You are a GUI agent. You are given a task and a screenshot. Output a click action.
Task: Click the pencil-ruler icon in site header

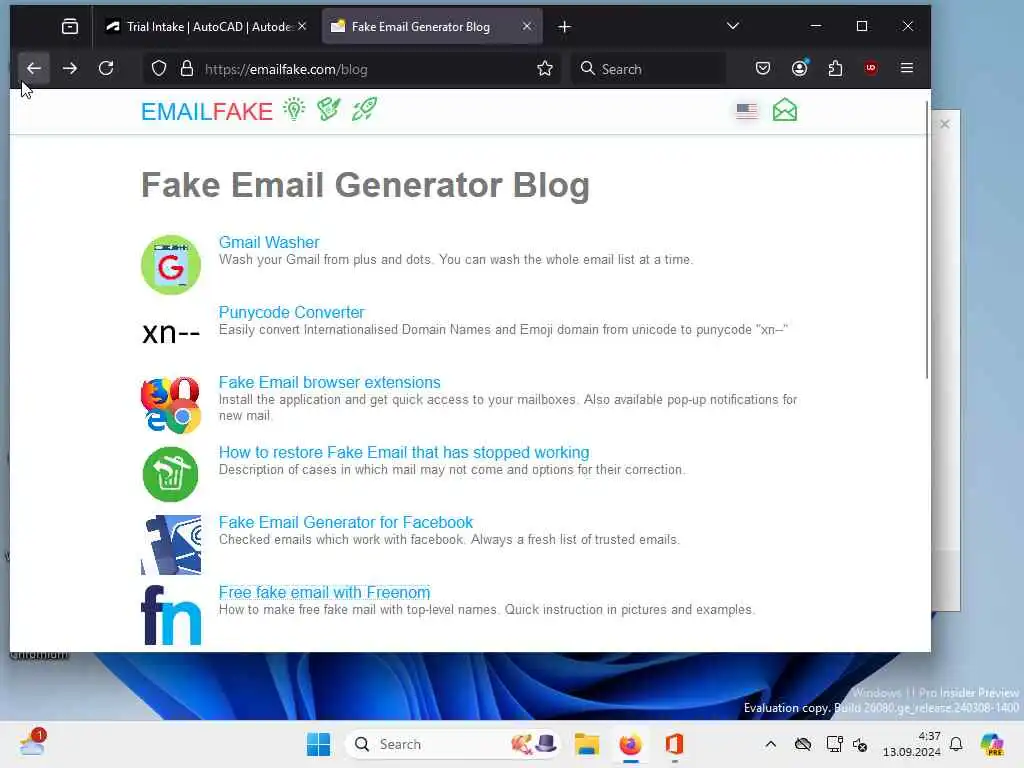tap(328, 109)
